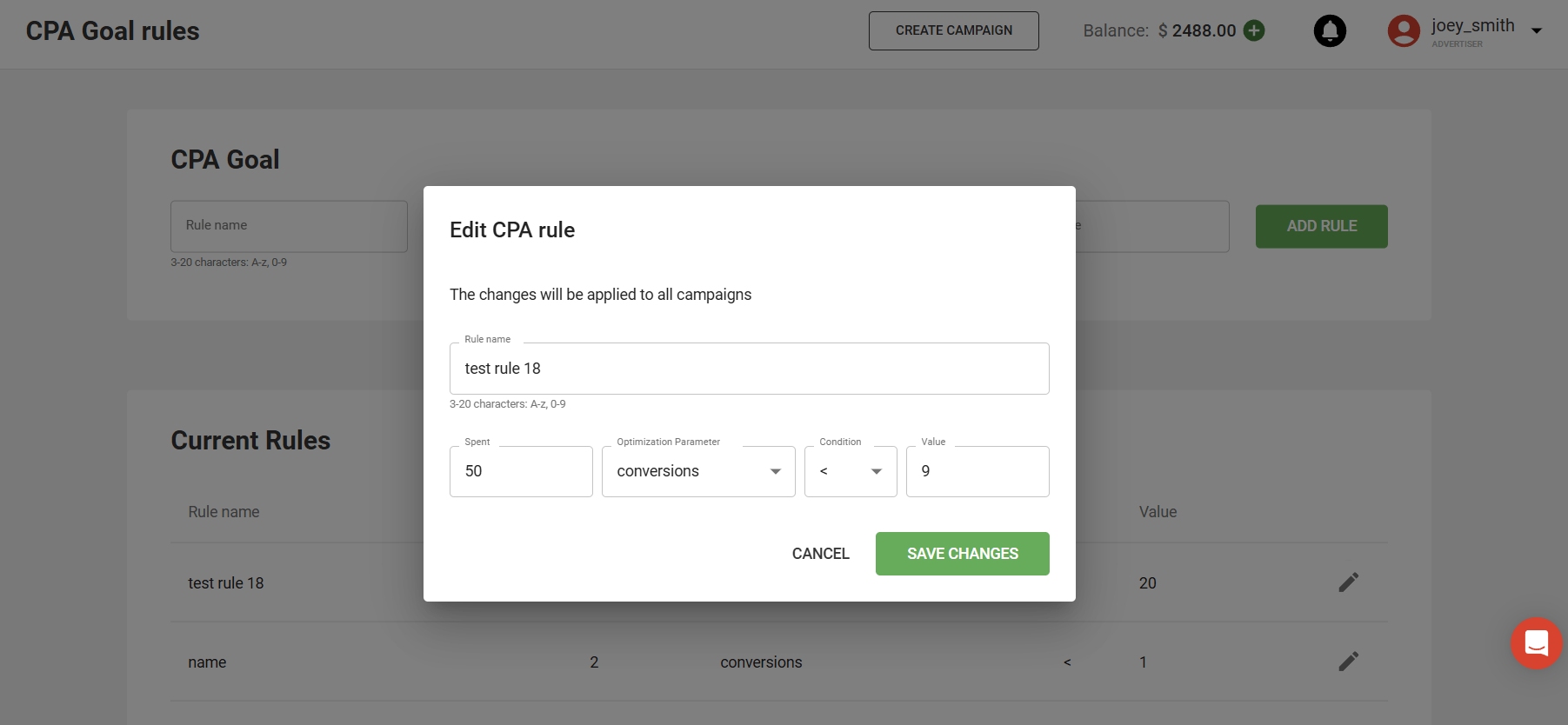This screenshot has height=725, width=1568.
Task: Click the Value column header
Action: point(1158,512)
